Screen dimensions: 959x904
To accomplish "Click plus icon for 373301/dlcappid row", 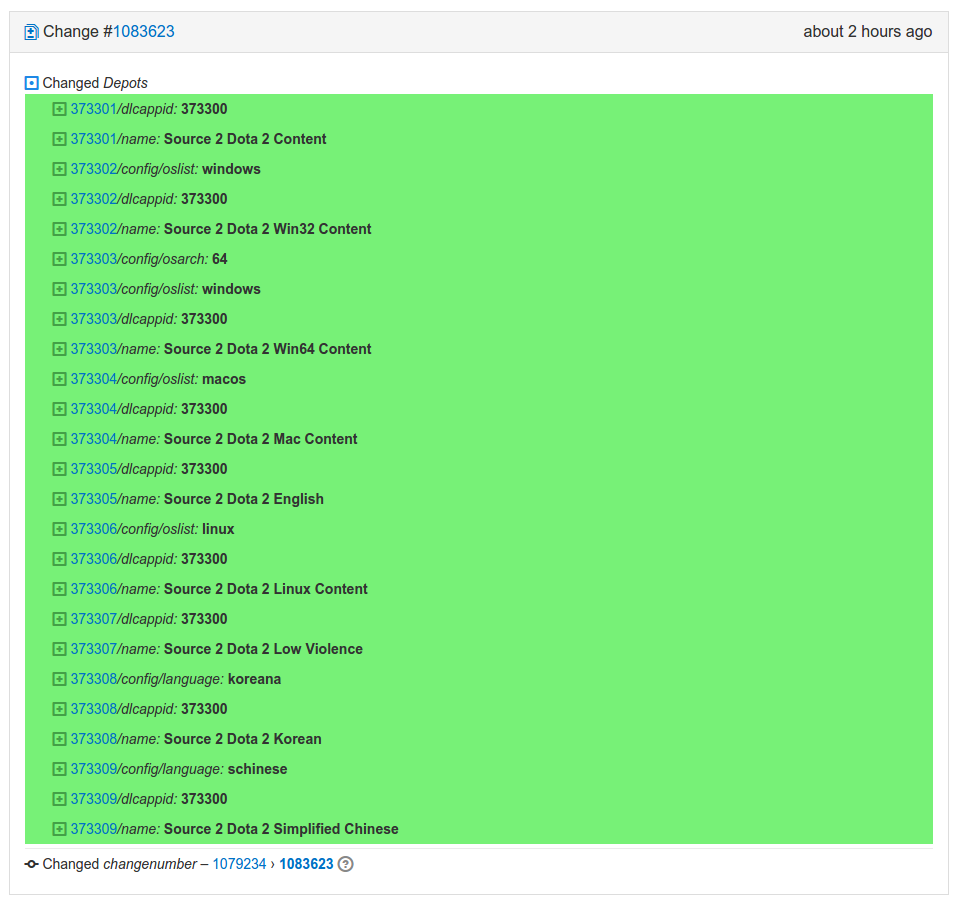I will [59, 109].
